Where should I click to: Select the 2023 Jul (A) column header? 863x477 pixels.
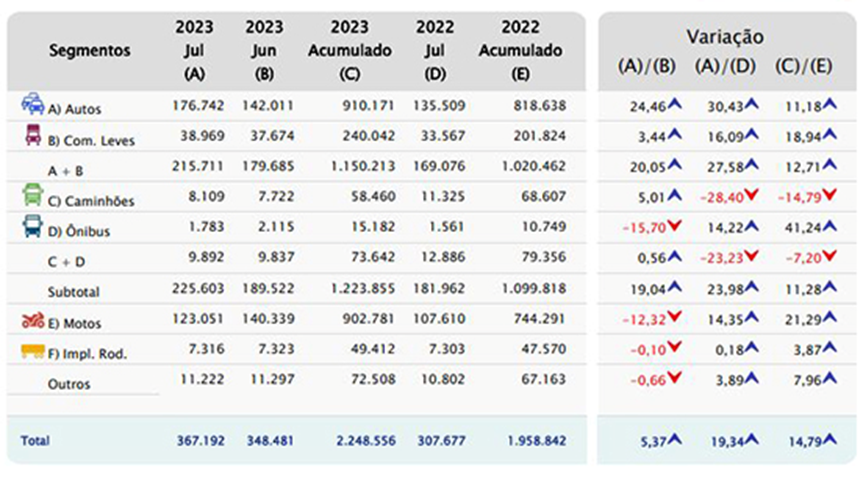tap(194, 49)
